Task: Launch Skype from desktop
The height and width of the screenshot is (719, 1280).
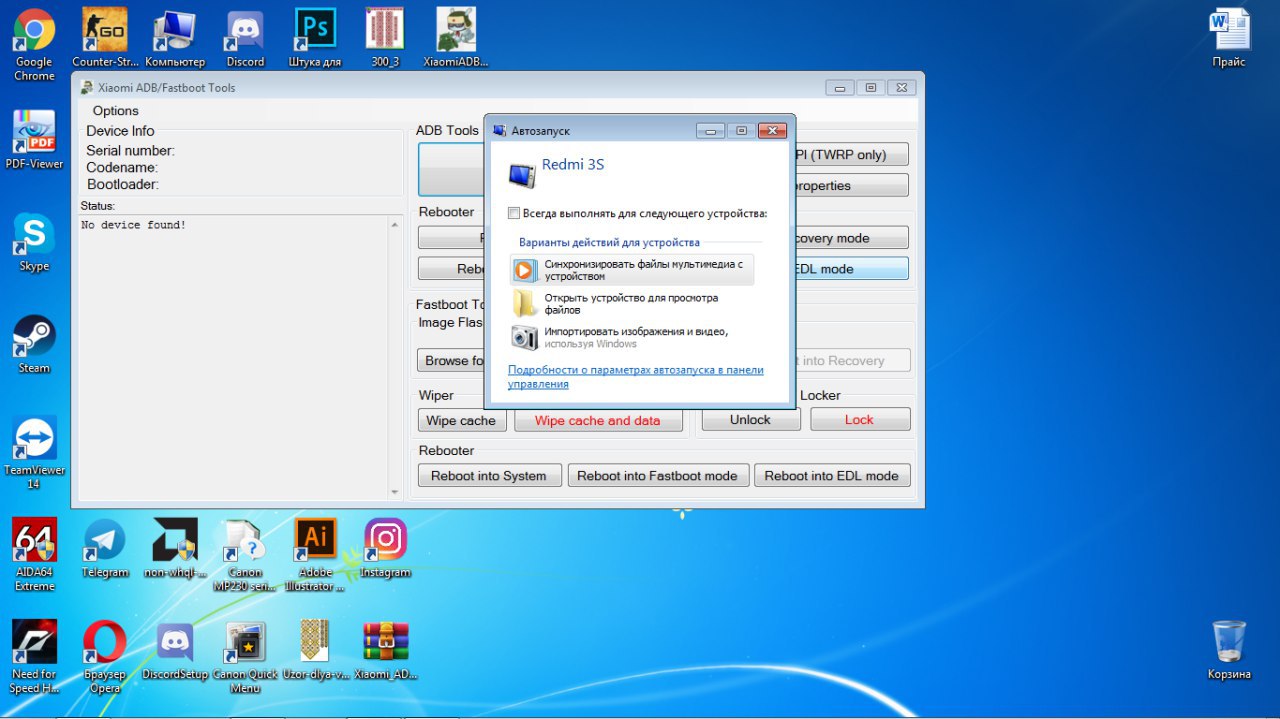Action: [x=34, y=242]
